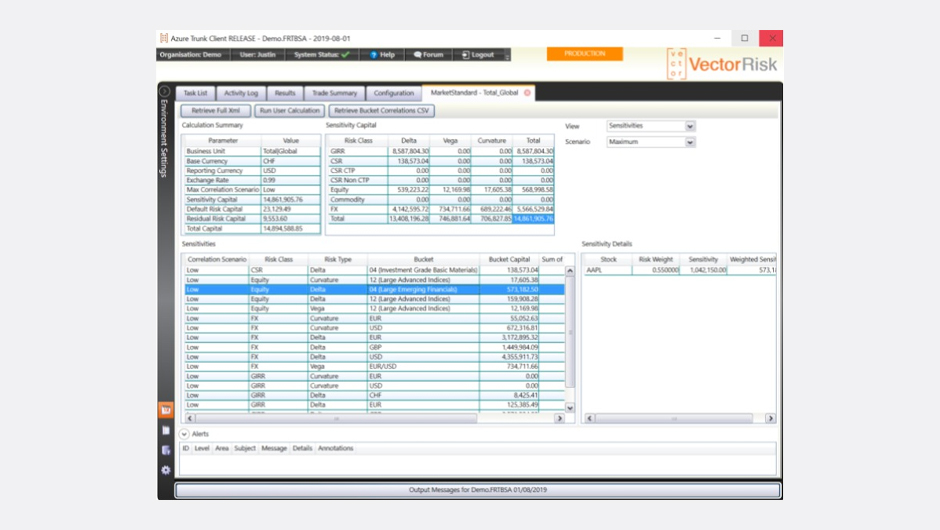Screen dimensions: 940x530
Task: Click right arrow of Sensitivity Details scrollbar
Action: pyautogui.click(x=771, y=418)
